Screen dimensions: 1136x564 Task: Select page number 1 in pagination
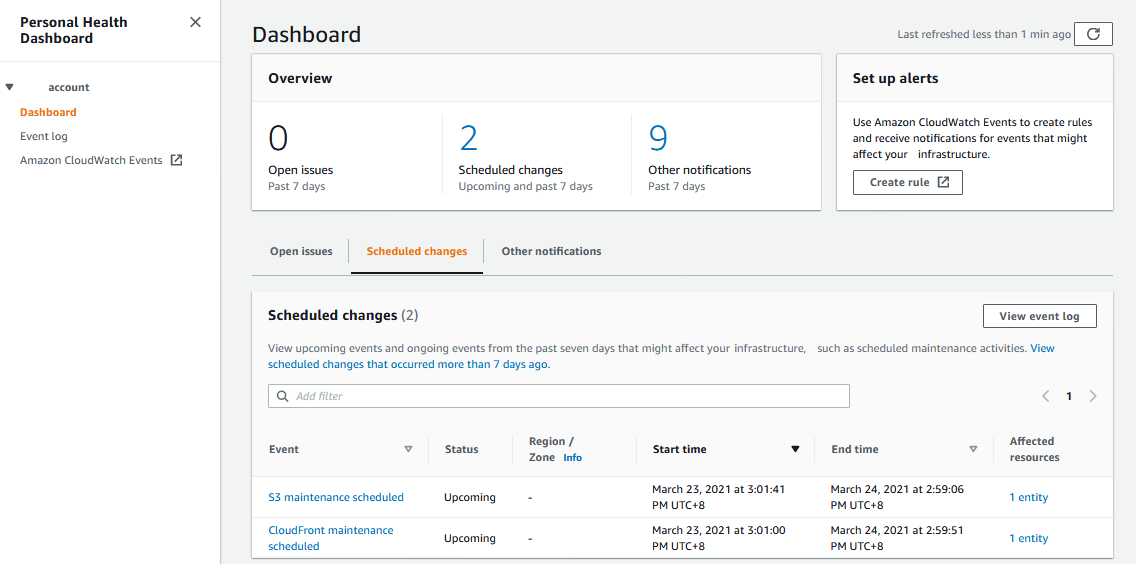[1069, 396]
